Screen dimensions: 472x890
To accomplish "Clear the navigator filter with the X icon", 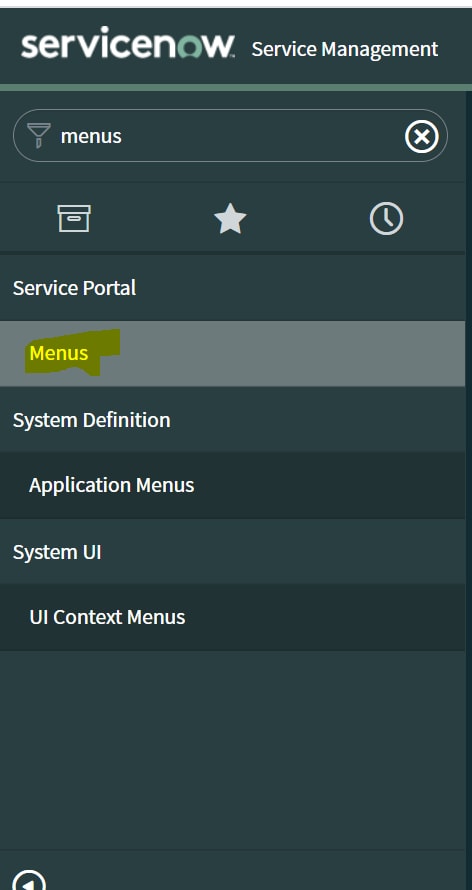I will [422, 137].
